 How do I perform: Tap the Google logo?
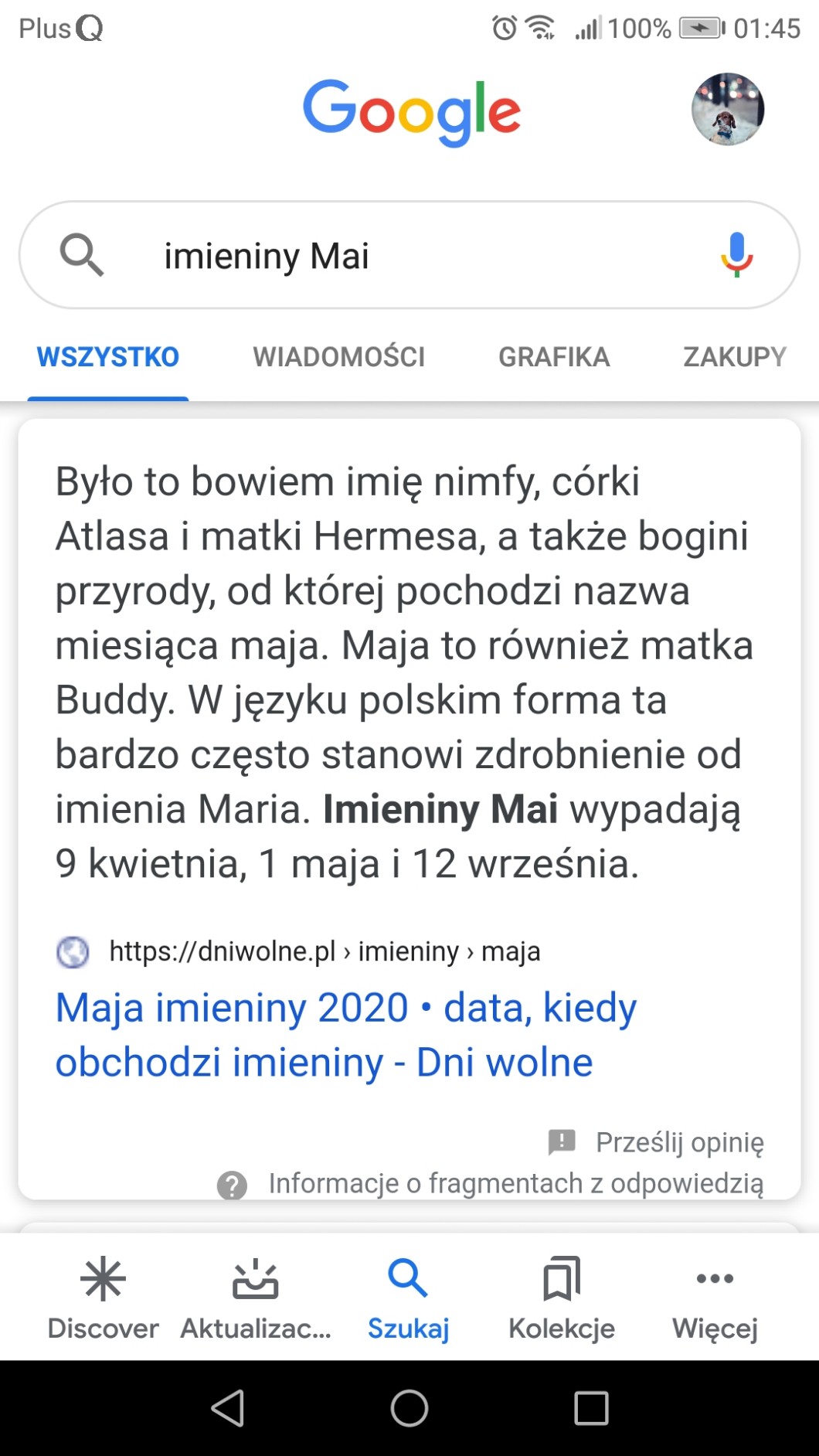coord(412,111)
